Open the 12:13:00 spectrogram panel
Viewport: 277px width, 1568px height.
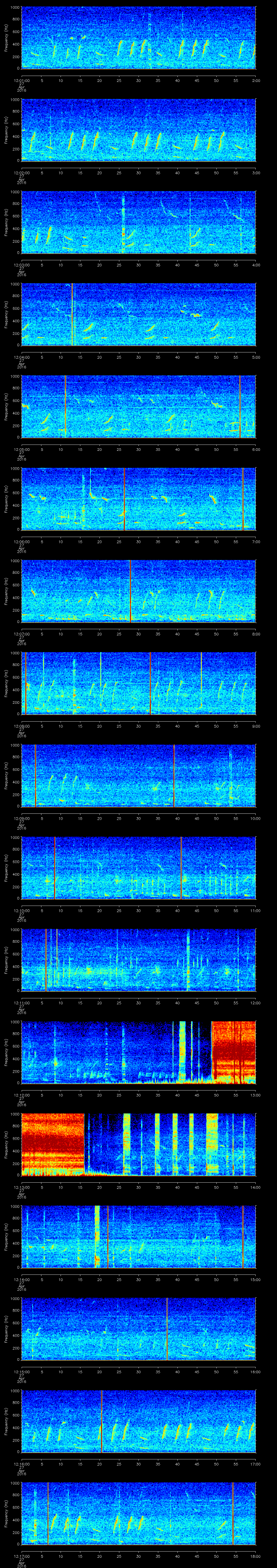(139, 1145)
